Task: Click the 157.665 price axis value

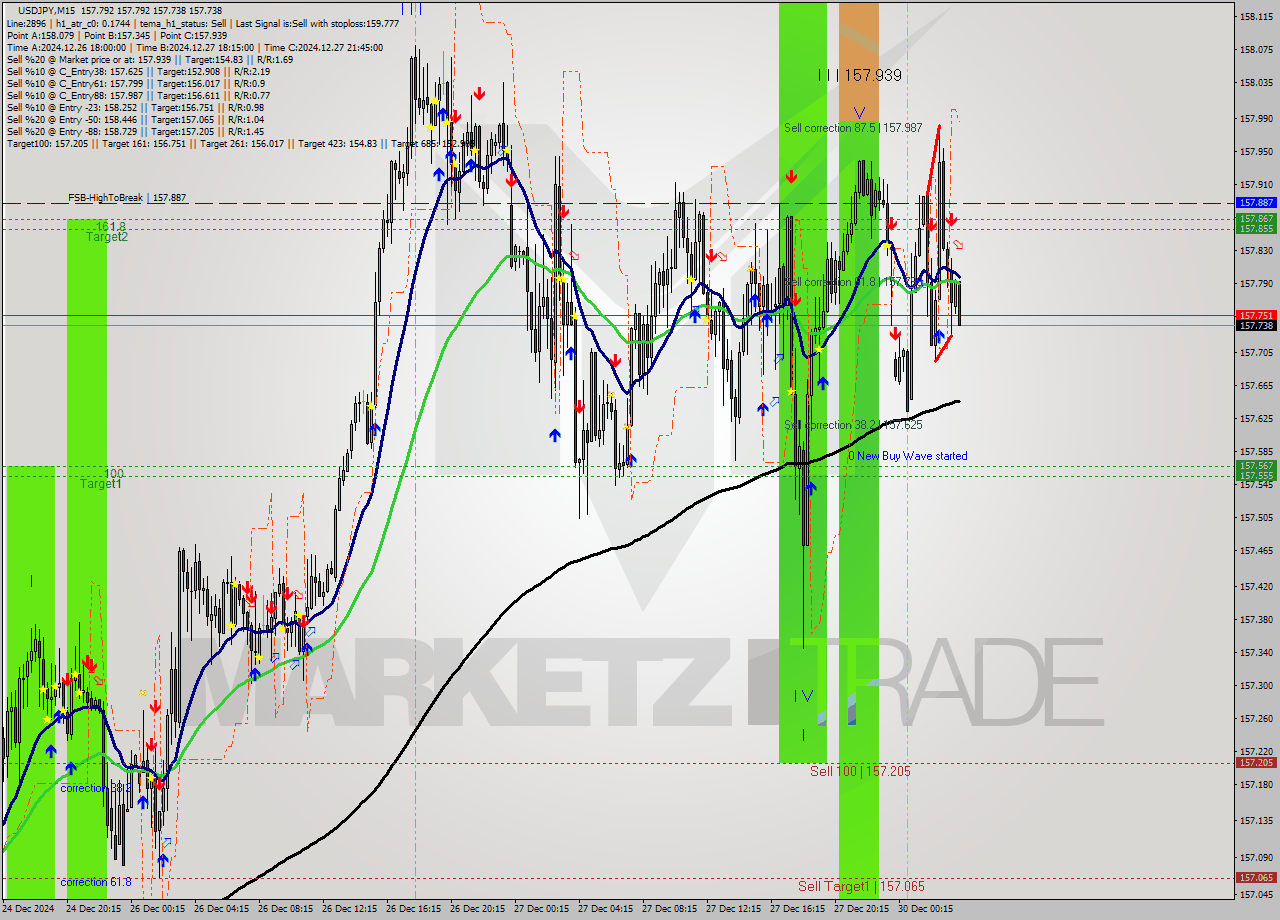Action: click(1257, 385)
